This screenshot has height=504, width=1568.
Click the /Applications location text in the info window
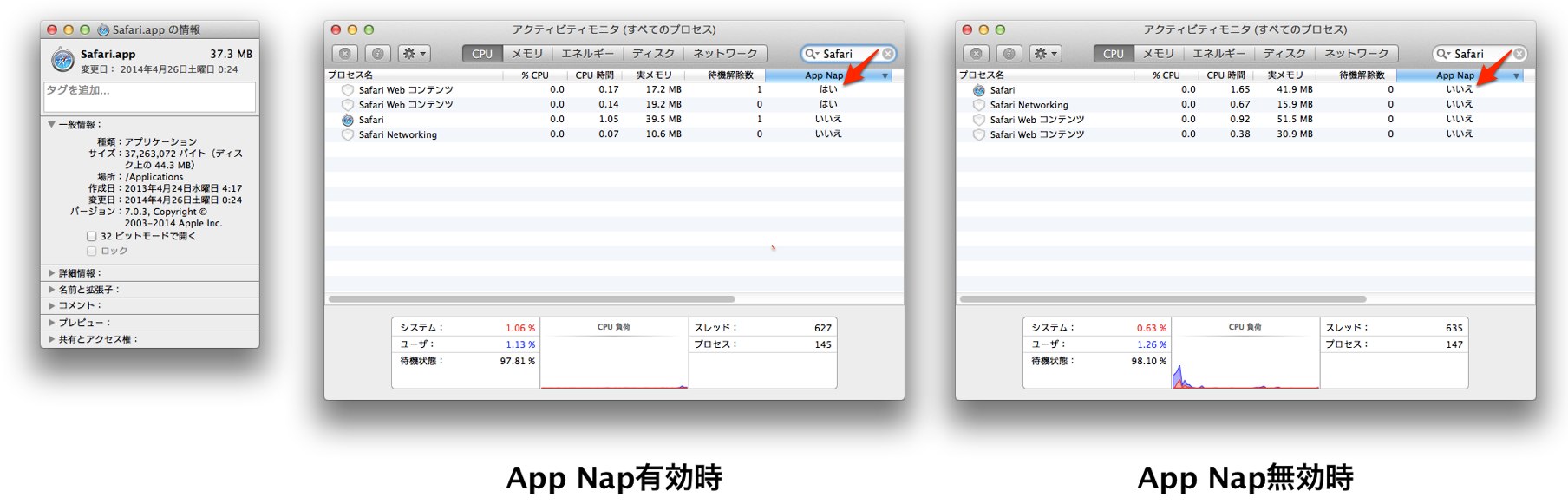pos(154,177)
